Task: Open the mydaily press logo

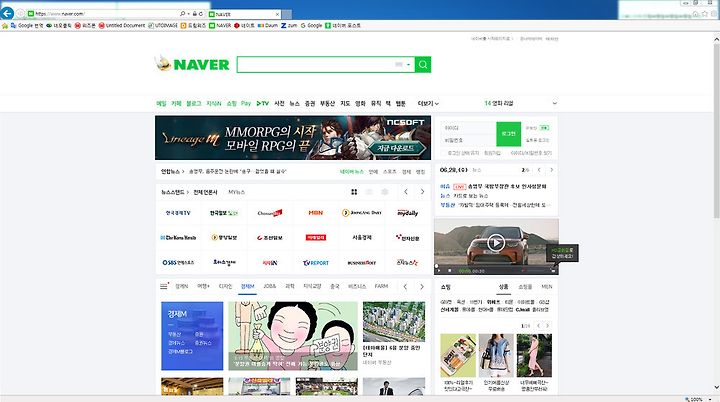Action: 407,213
